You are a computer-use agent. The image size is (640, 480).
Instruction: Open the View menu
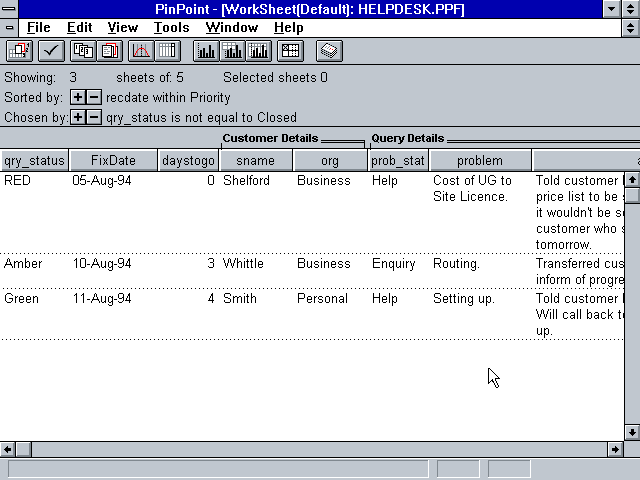[122, 28]
